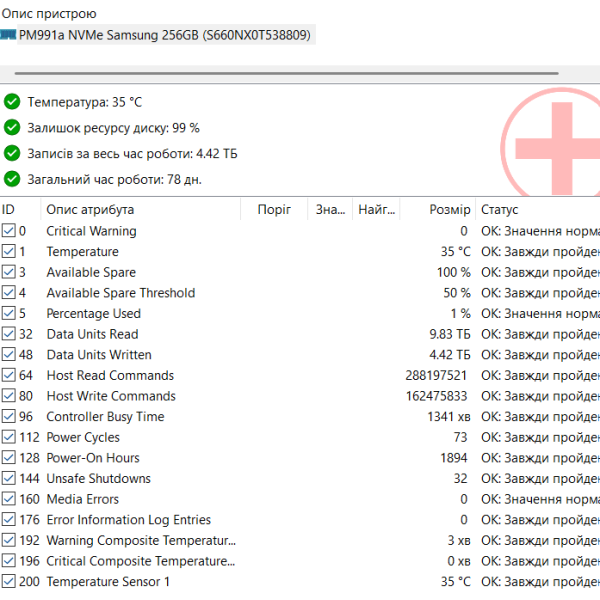Toggle the Data Units Read checkbox
Viewport: 600px width, 600px height.
[x=8, y=334]
